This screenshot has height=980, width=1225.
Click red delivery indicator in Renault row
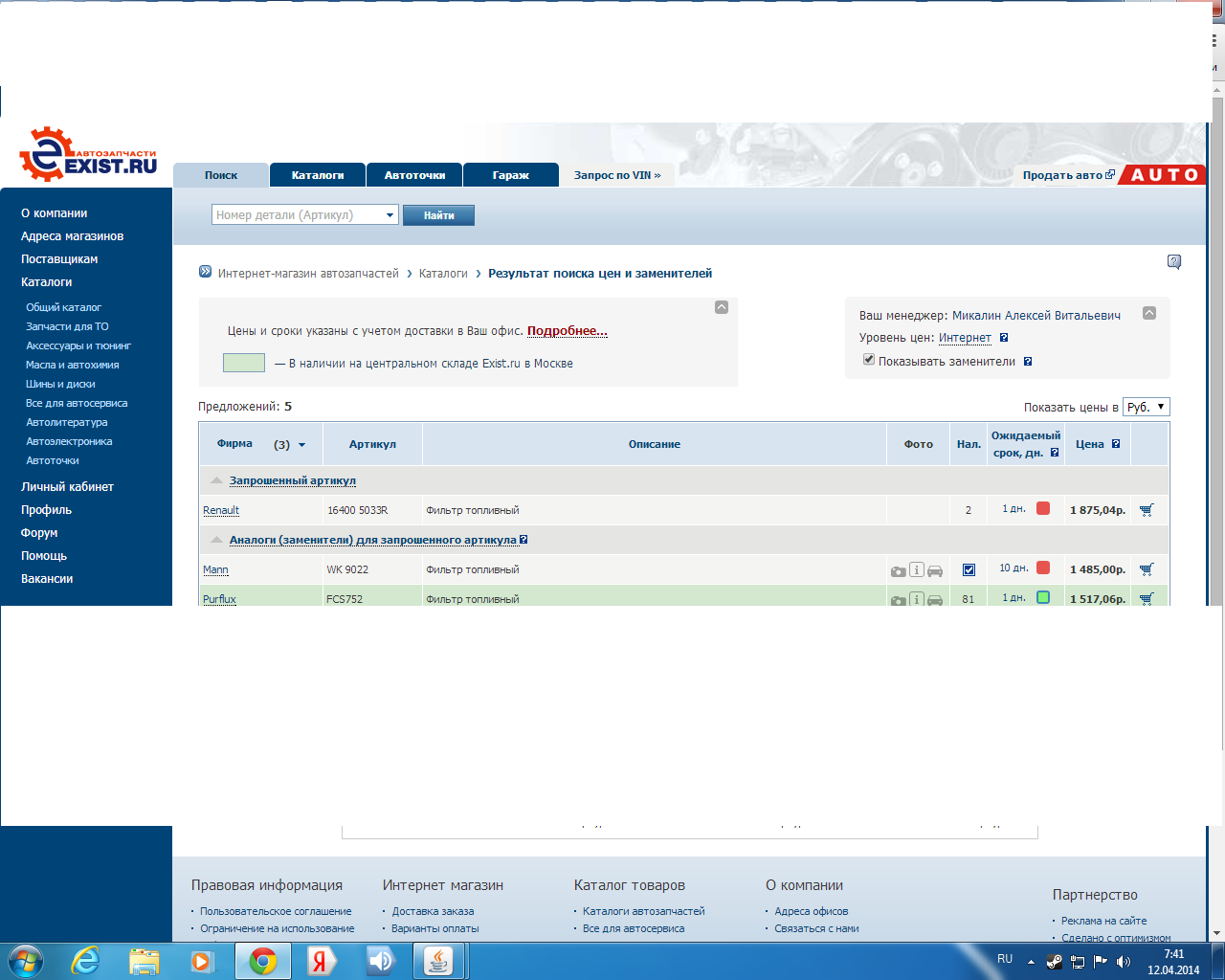pos(1043,508)
